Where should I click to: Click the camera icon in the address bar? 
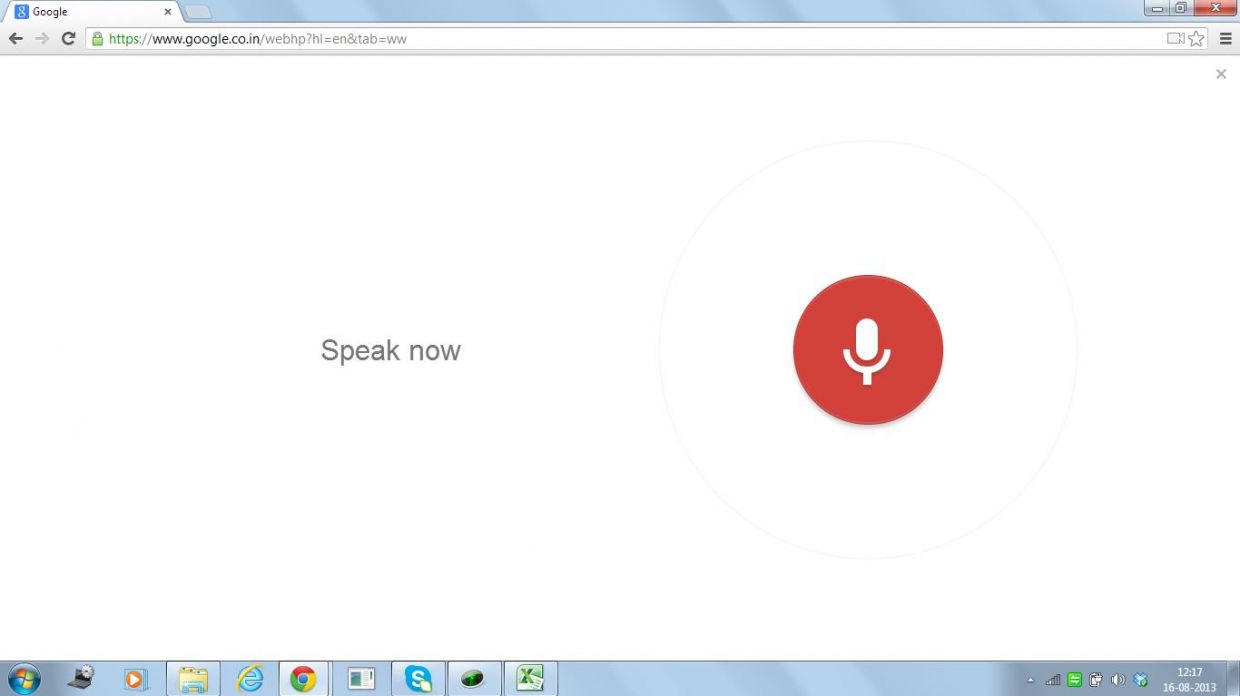1175,39
